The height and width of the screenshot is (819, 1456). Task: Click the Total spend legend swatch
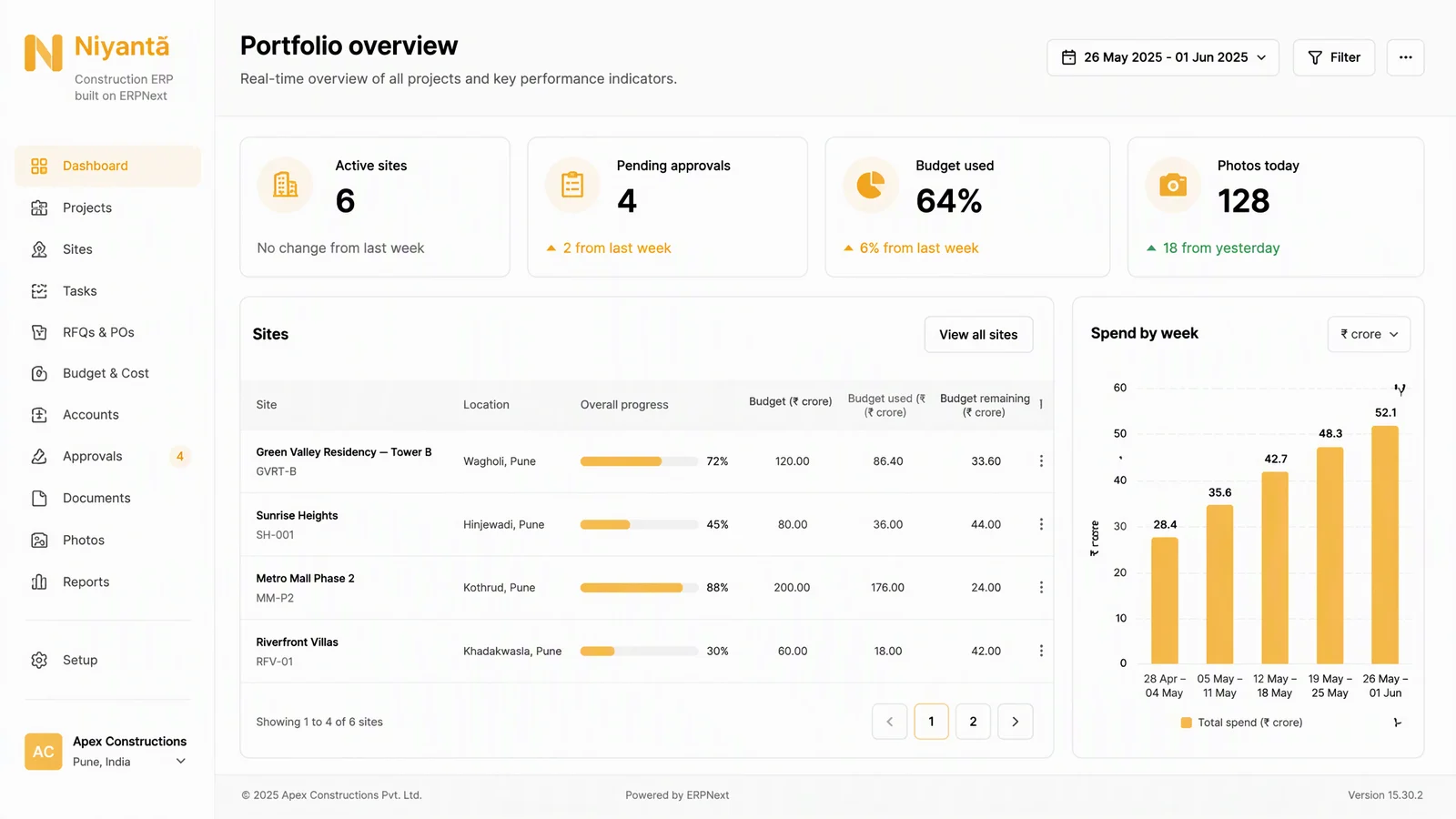[x=1187, y=723]
